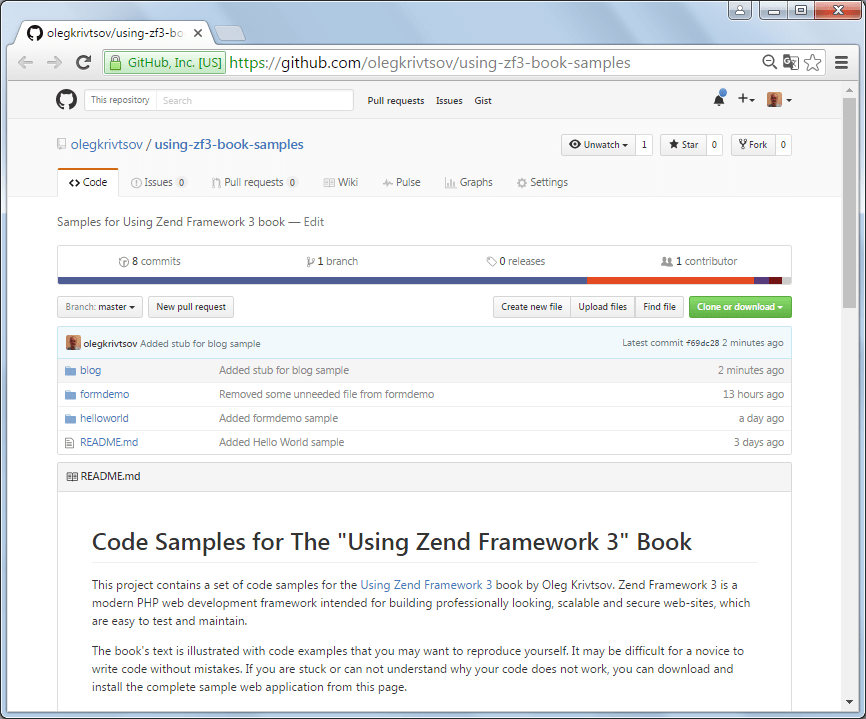Screen dimensions: 866x719
Task: Open notifications via the bell icon
Action: pos(717,100)
